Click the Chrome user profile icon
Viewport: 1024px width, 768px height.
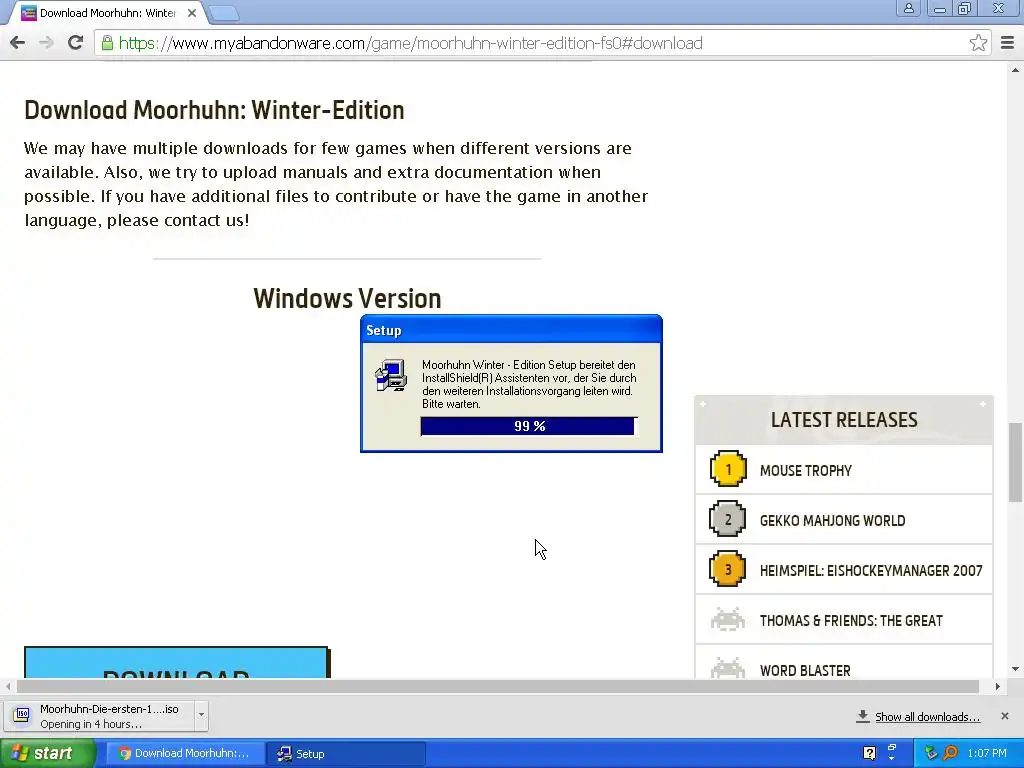point(908,8)
